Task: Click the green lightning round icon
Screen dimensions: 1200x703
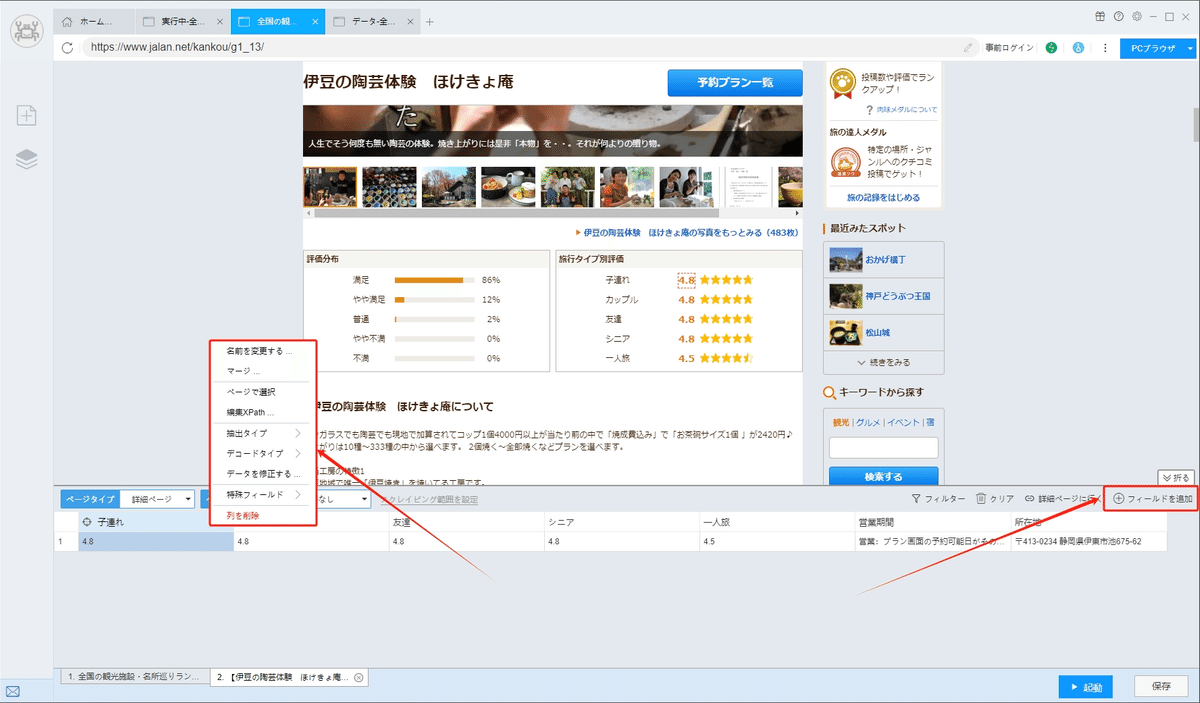Action: 1052,47
